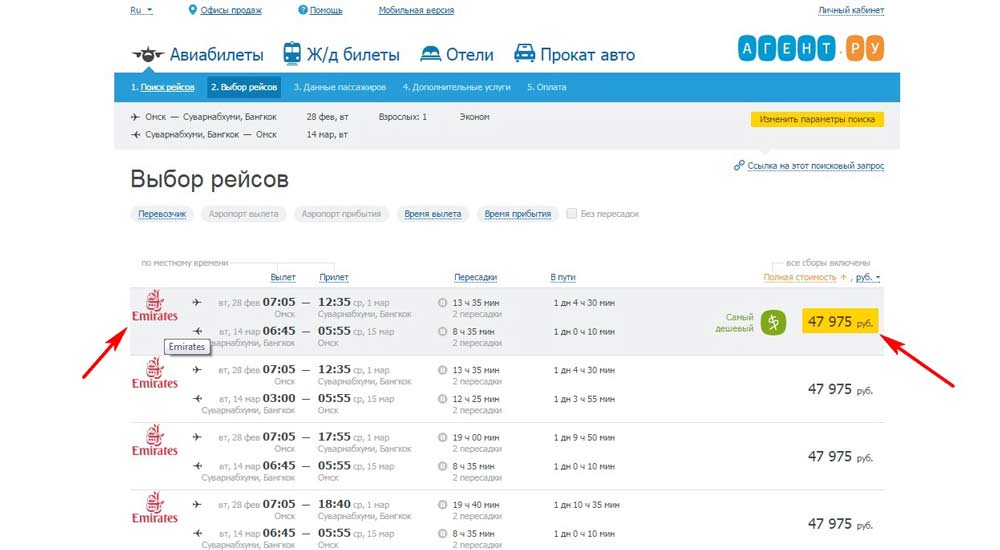The image size is (1000, 550).
Task: Sort by Пересадки column
Action: 475,278
